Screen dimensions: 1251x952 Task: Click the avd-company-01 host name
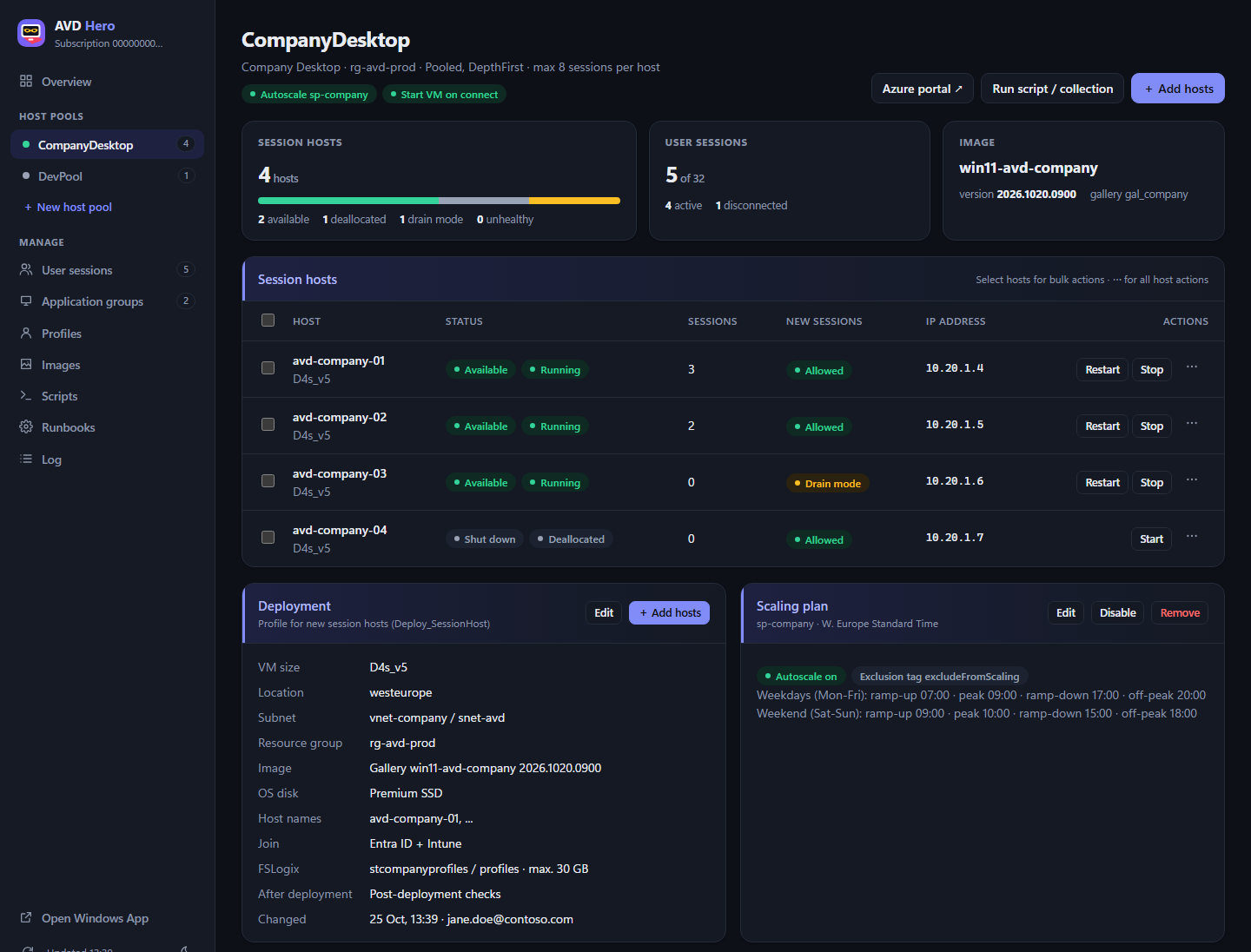click(339, 360)
